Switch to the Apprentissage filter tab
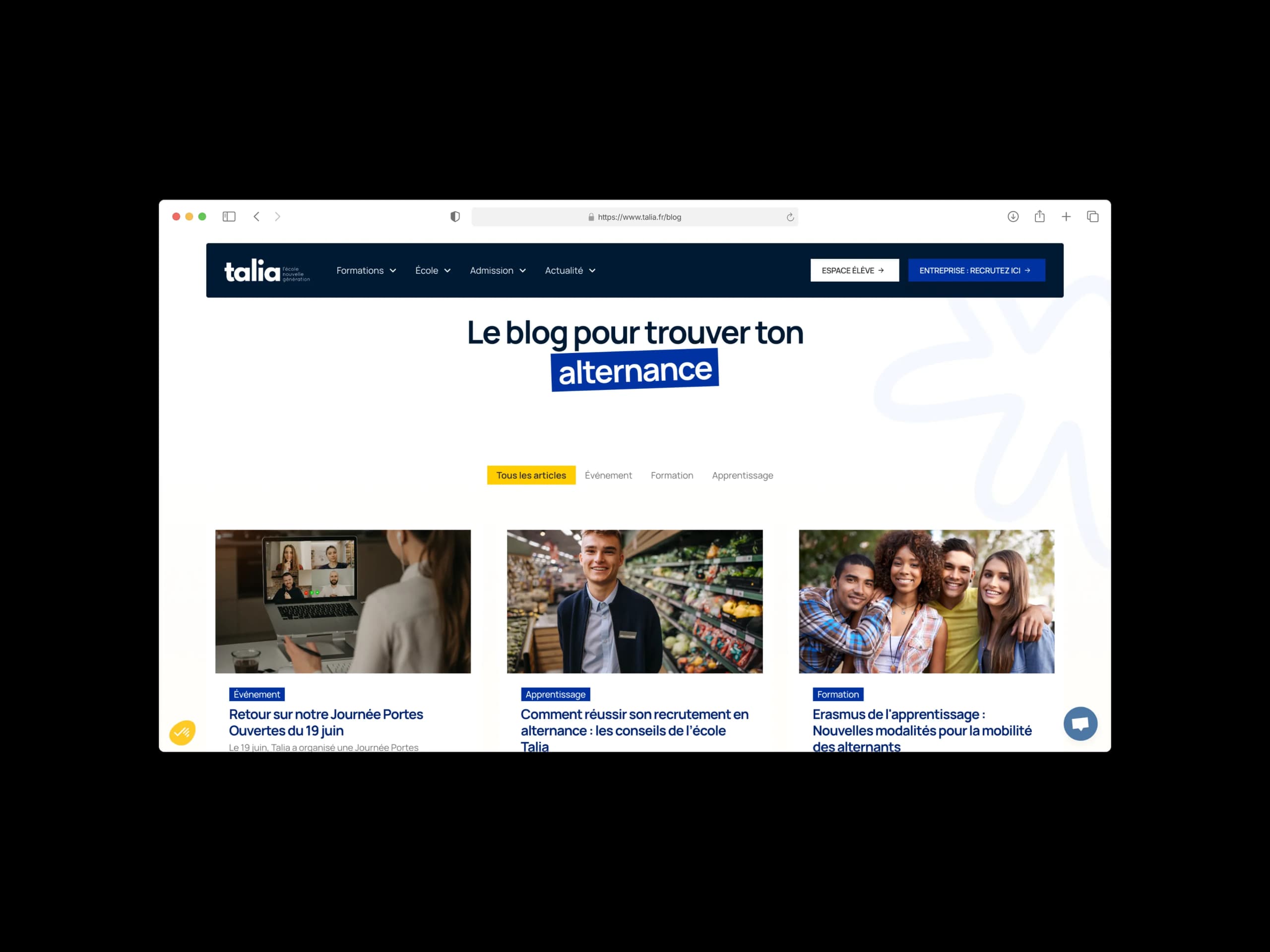 point(742,475)
